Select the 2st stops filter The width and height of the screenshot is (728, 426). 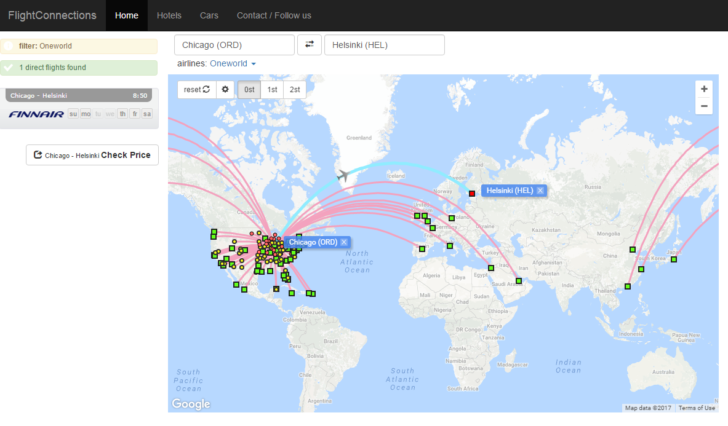(295, 90)
